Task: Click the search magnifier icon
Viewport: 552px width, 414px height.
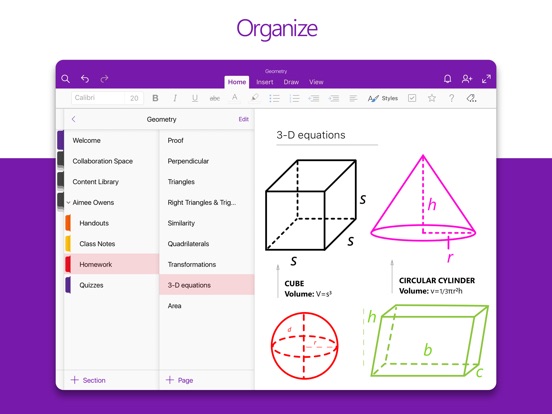Action: click(65, 79)
